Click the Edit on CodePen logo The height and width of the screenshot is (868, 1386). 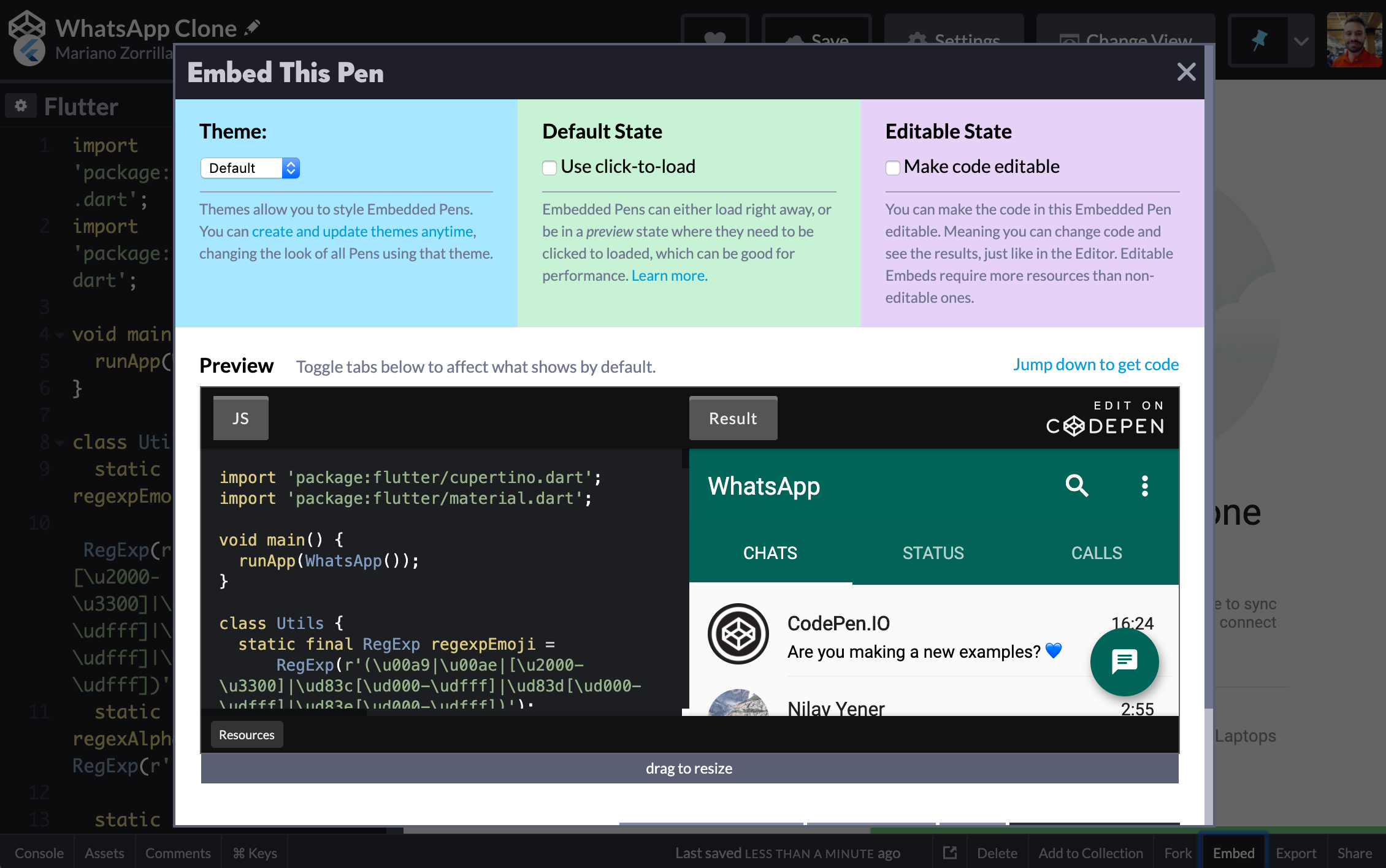point(1105,418)
